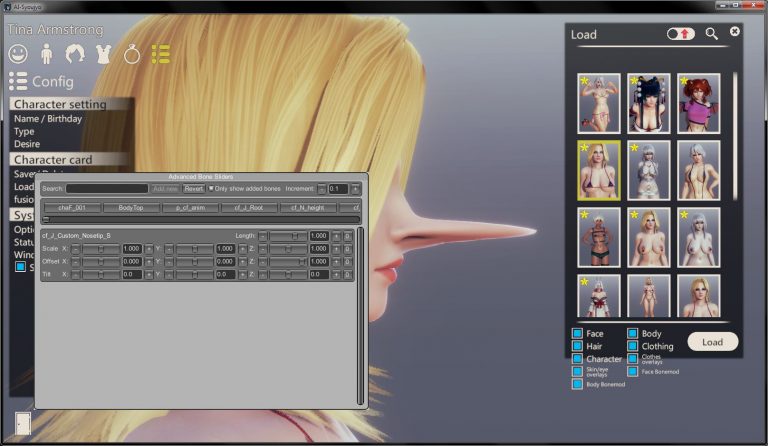Adjust the Scale X slider

click(100, 249)
